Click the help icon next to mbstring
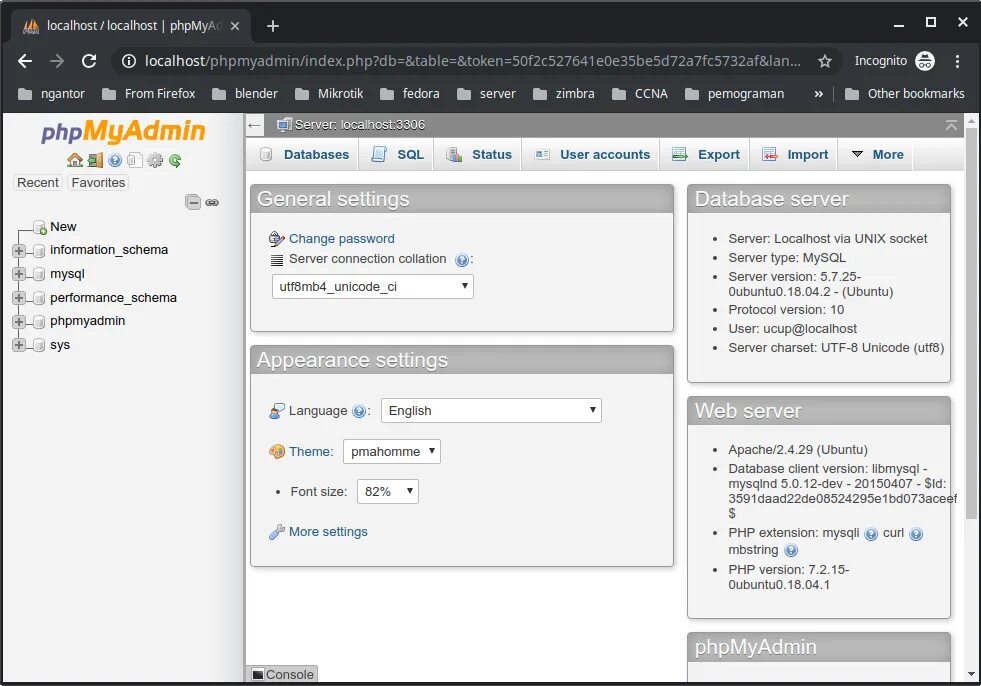 tap(791, 550)
